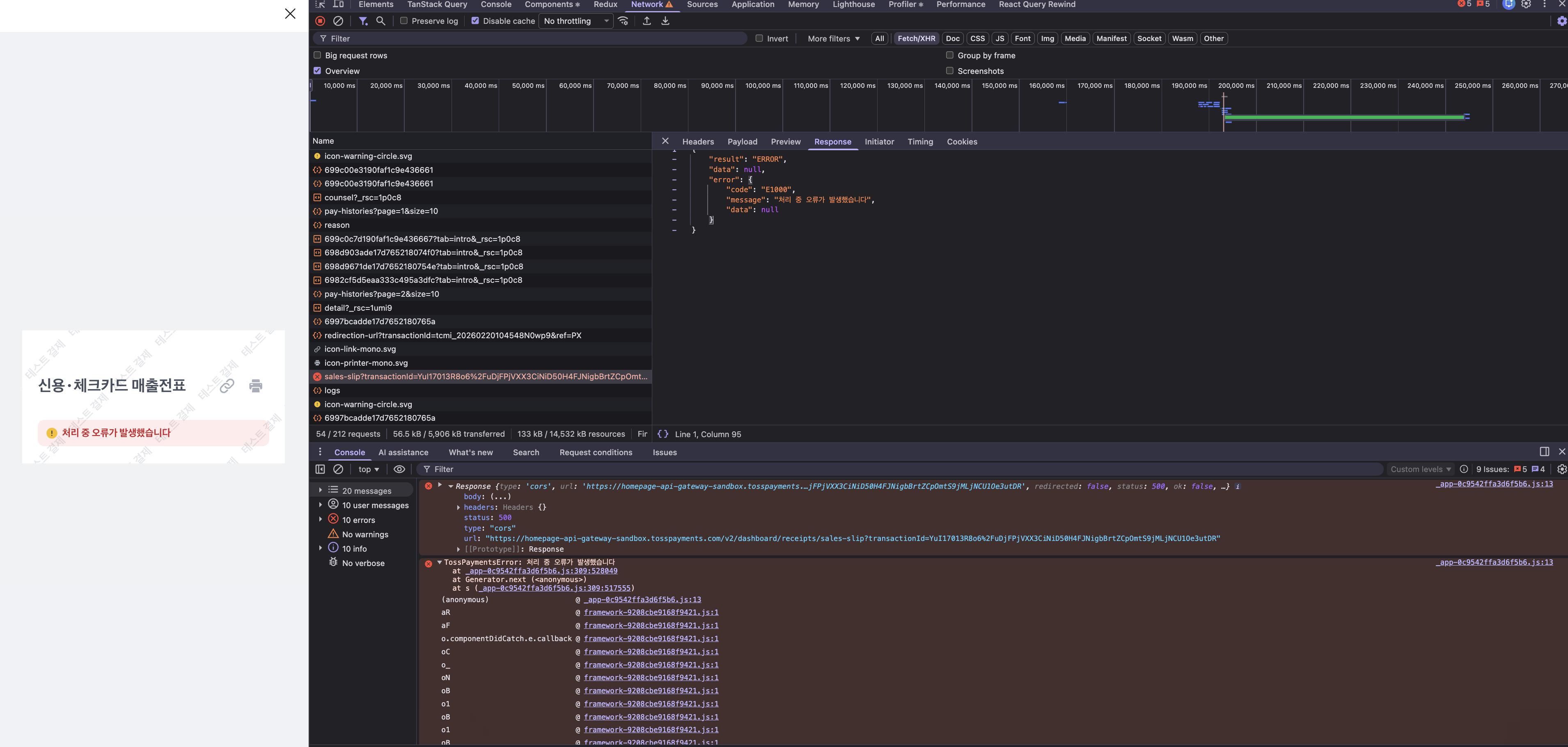The height and width of the screenshot is (747, 1568).
Task: Open the Timing tab
Action: click(x=920, y=142)
